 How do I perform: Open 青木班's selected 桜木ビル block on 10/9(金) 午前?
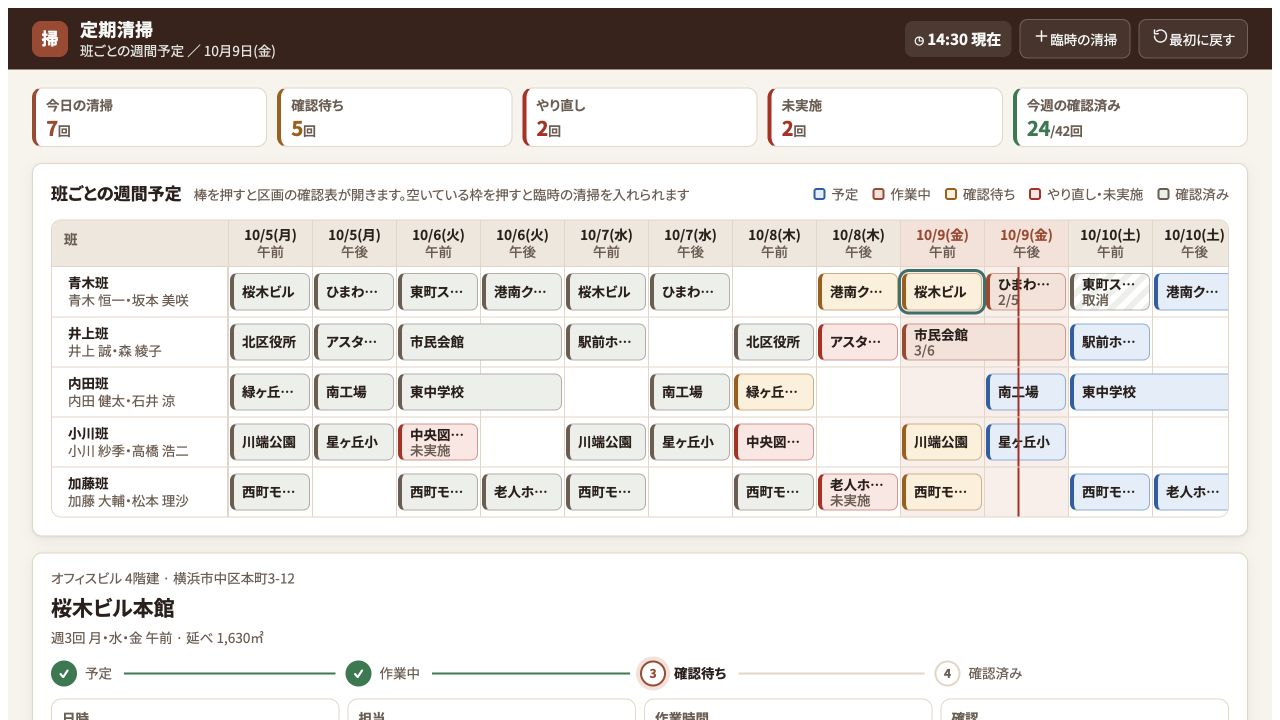click(x=942, y=292)
